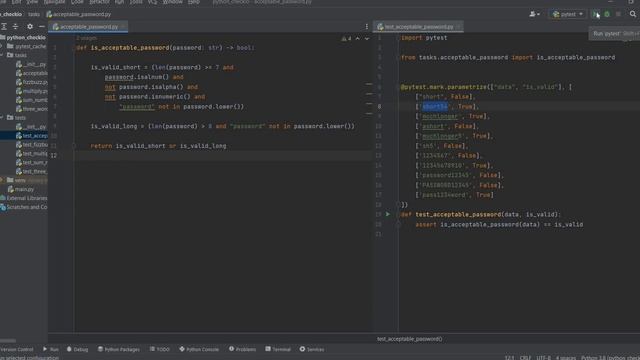
Task: Go to previous highlighted error arrow
Action: coord(358,38)
